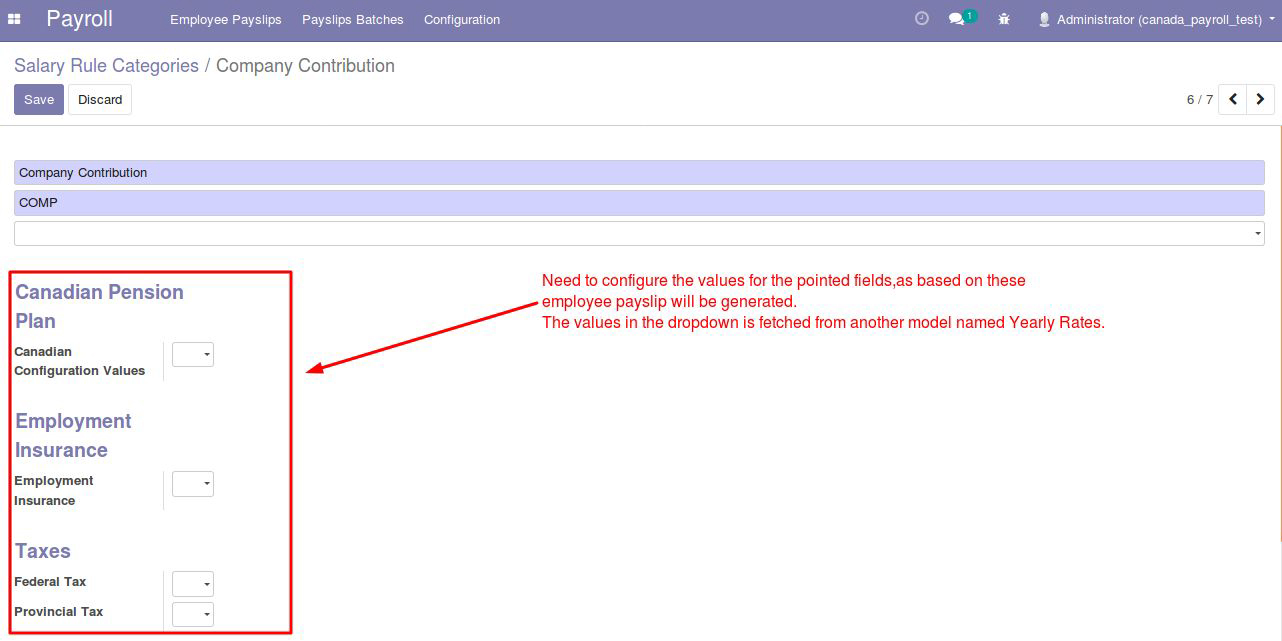Screen dimensions: 1282x641
Task: Open the Employment Insurance dropdown
Action: (x=193, y=484)
